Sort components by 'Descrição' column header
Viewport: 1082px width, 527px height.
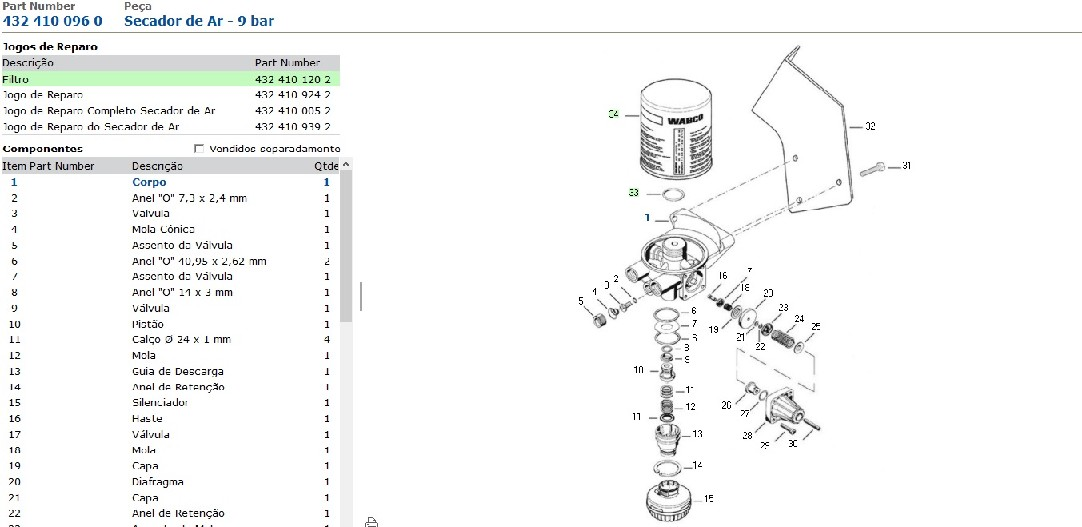[x=157, y=166]
